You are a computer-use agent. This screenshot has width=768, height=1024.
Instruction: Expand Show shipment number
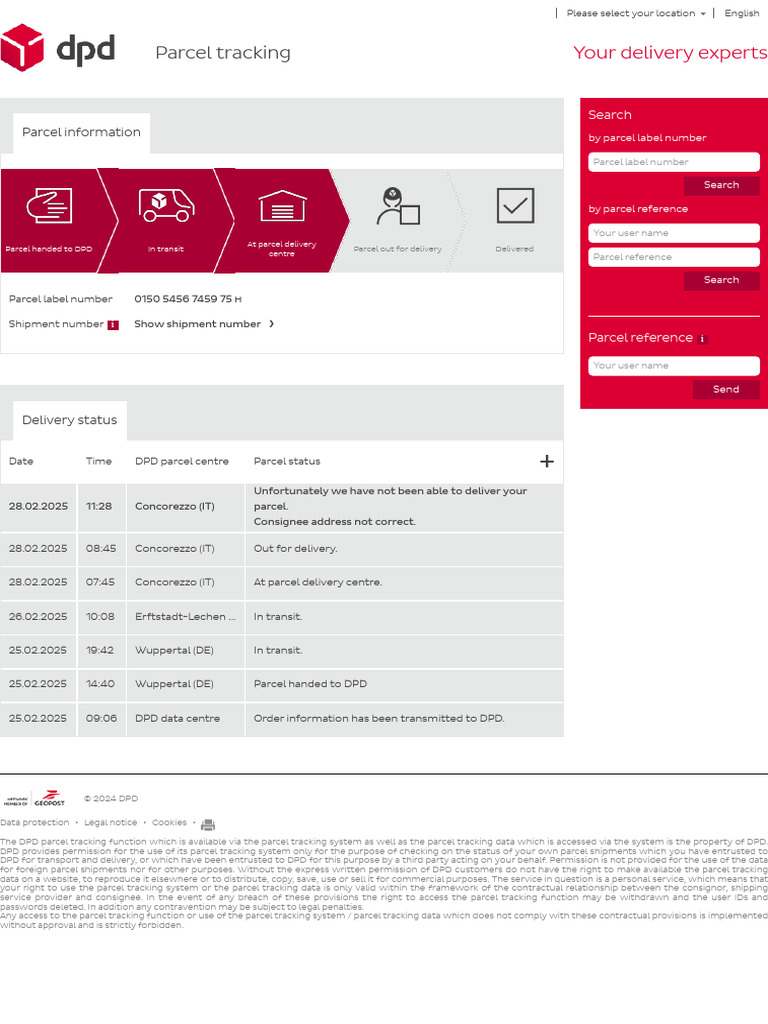[x=204, y=324]
